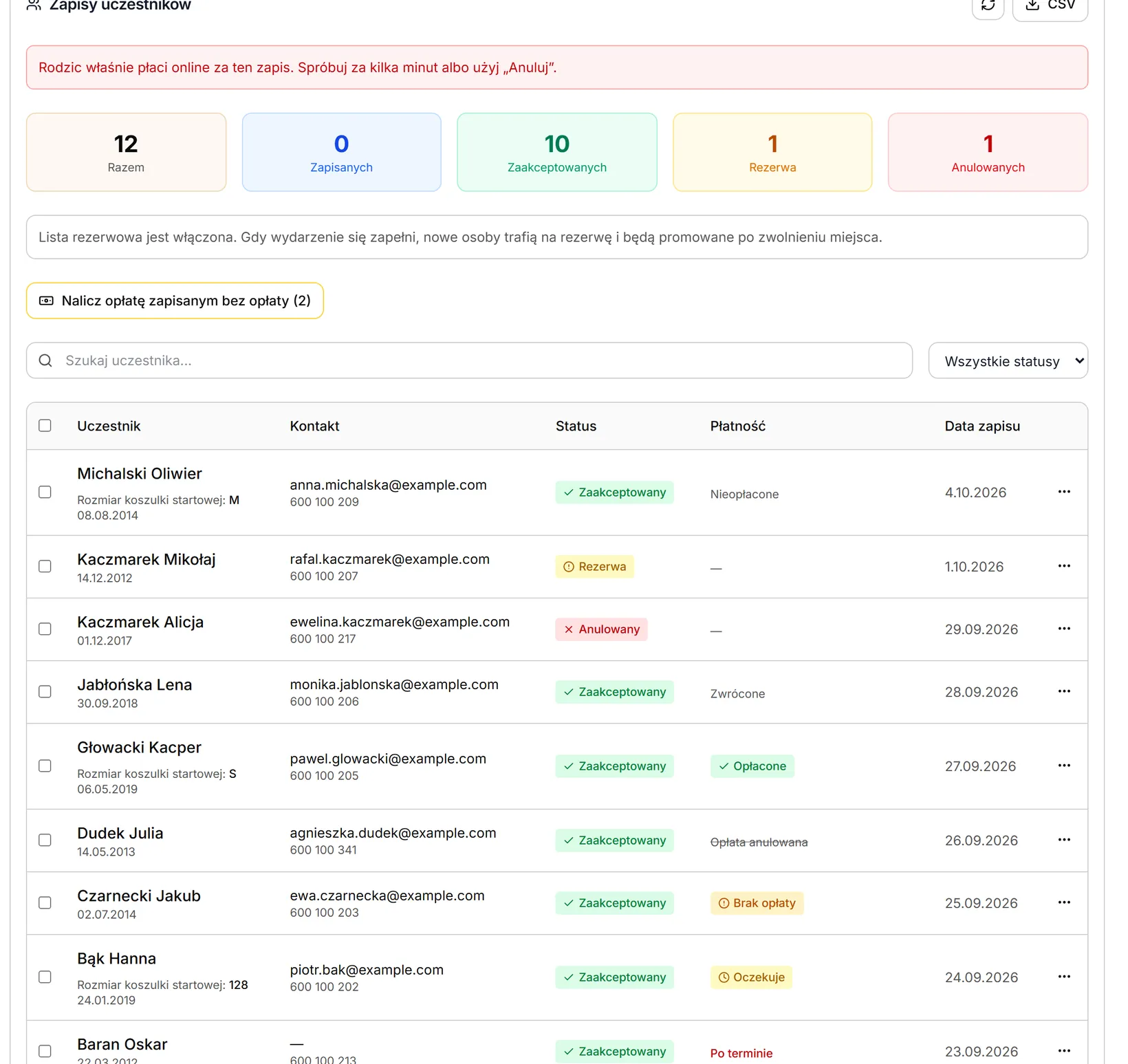Click the Zaakceptowanych count card

click(x=557, y=152)
